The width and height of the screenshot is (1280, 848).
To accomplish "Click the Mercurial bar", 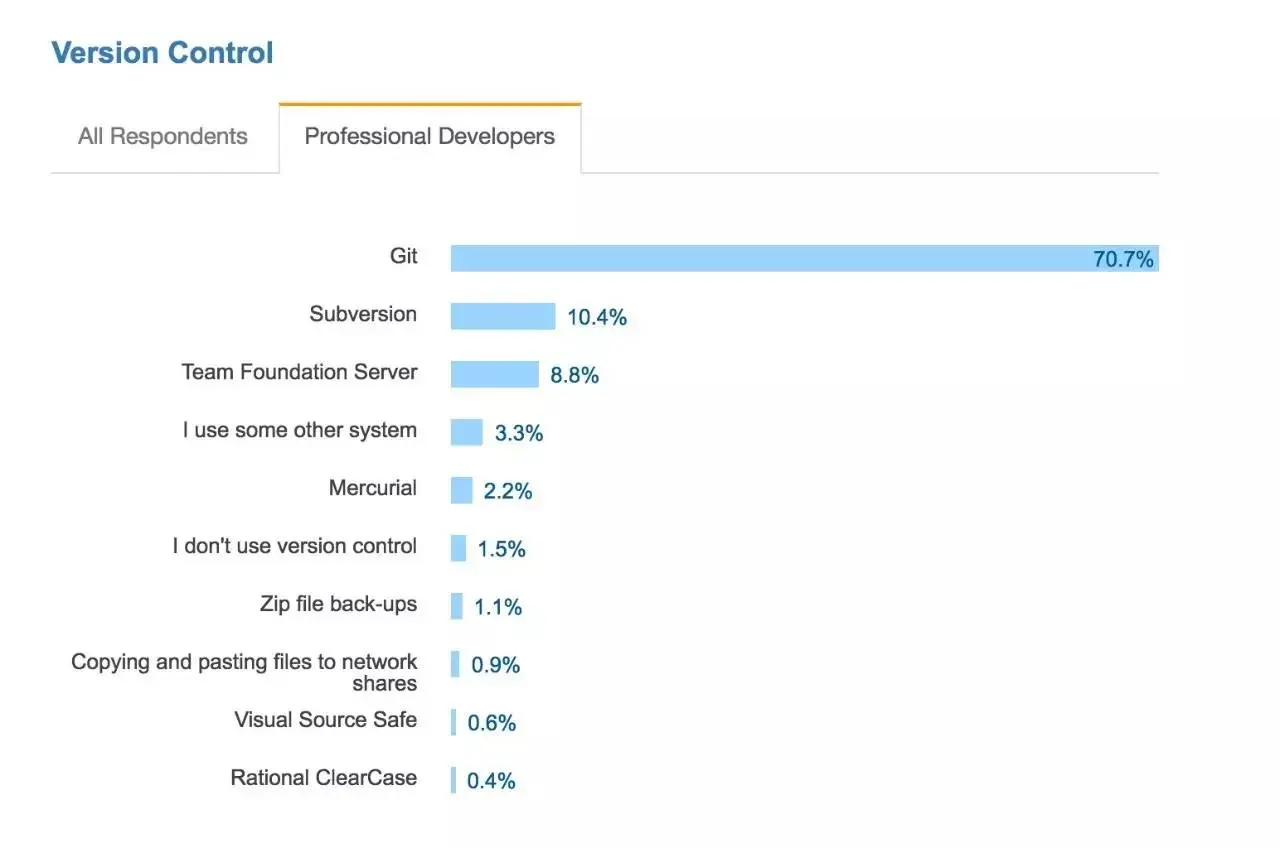I will click(x=461, y=491).
